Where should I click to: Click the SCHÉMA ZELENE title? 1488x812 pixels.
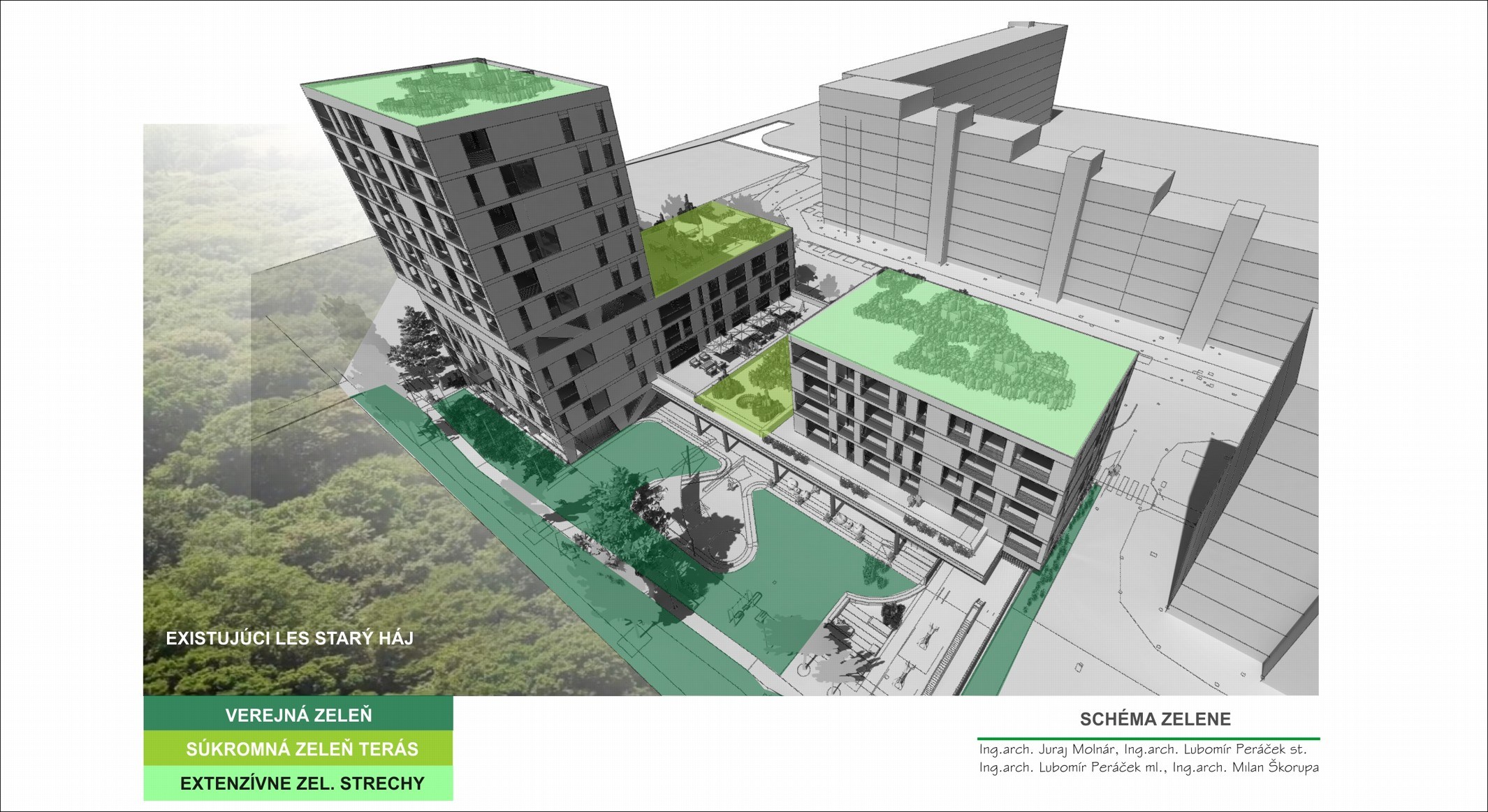coord(1155,719)
